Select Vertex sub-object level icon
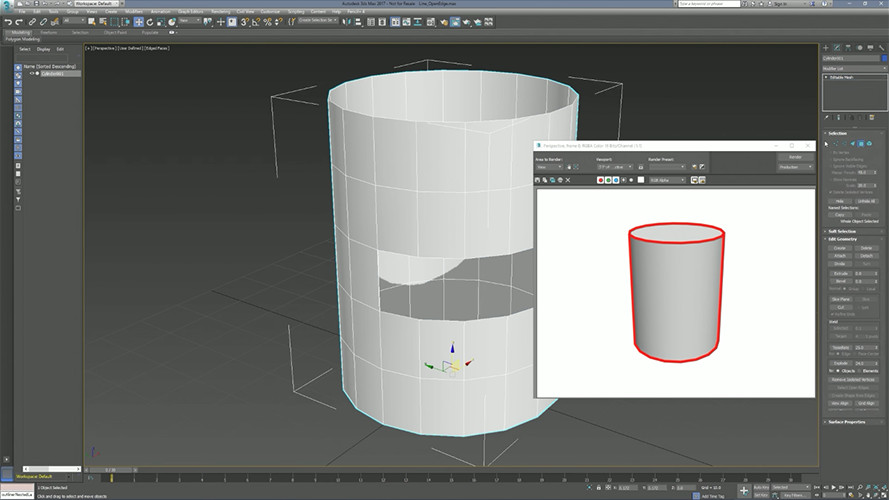The height and width of the screenshot is (500, 889). (835, 143)
